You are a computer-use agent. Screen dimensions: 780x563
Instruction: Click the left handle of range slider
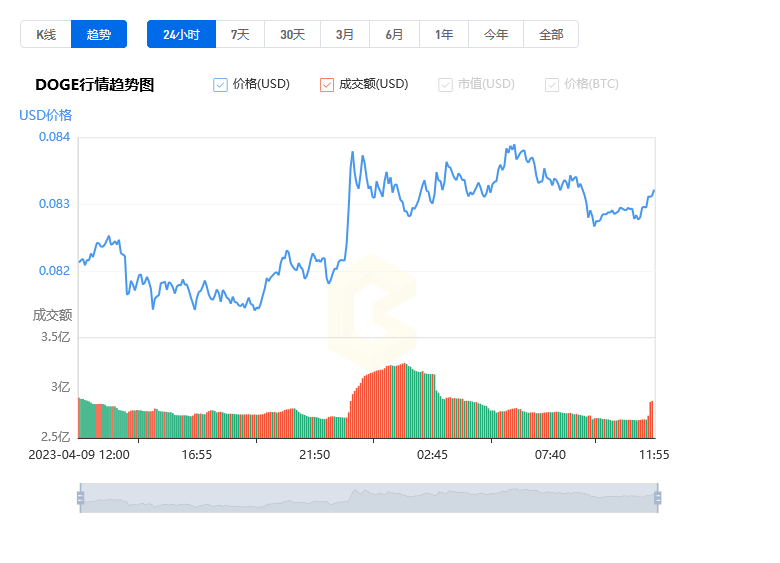pyautogui.click(x=80, y=498)
